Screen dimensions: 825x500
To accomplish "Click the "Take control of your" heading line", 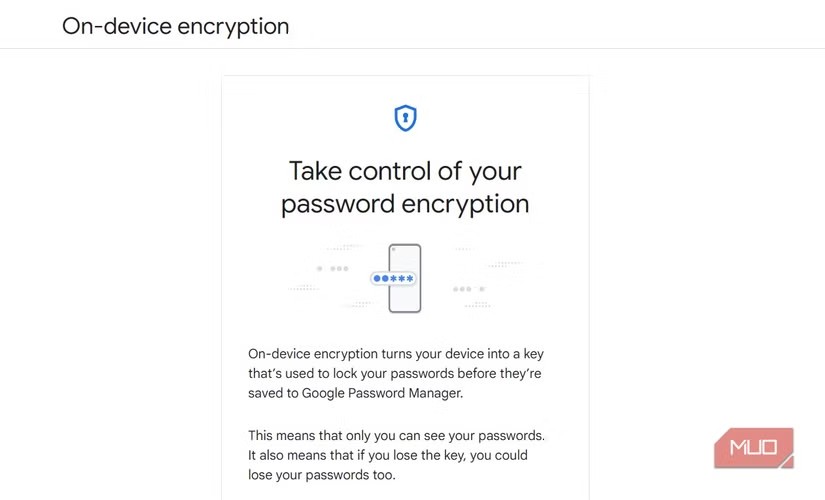I will pyautogui.click(x=405, y=170).
